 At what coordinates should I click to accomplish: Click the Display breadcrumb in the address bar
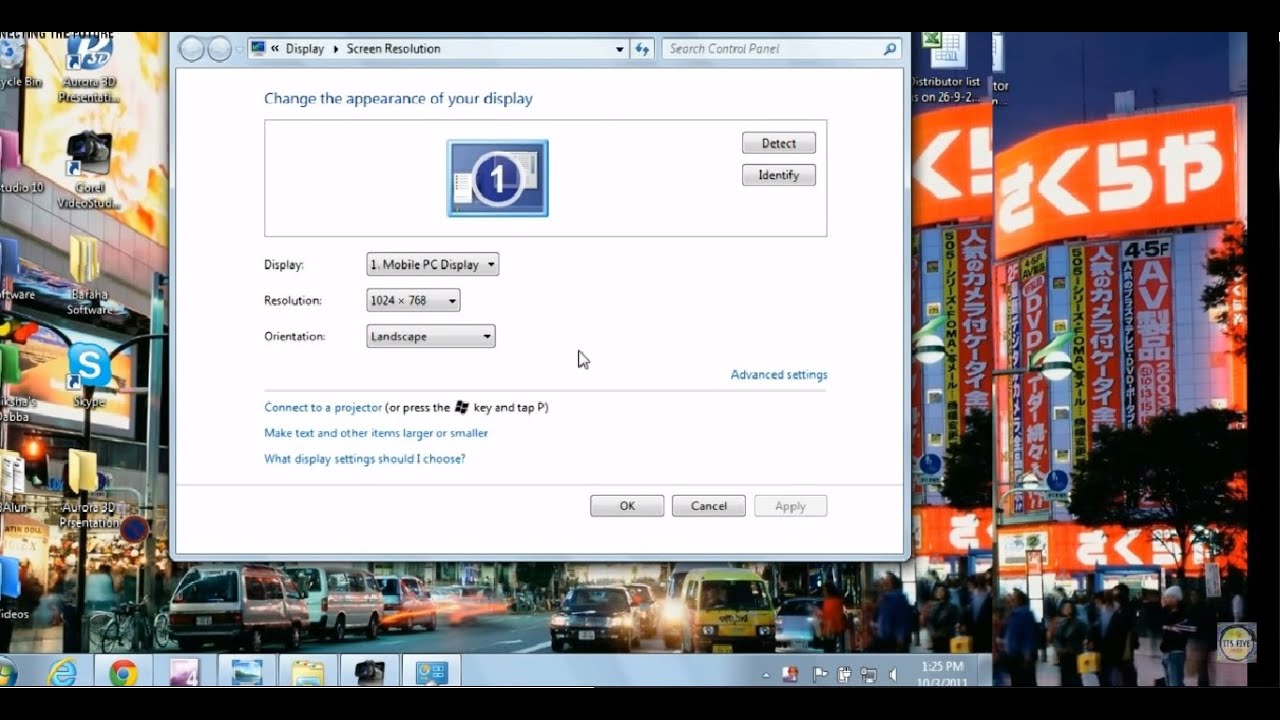304,48
